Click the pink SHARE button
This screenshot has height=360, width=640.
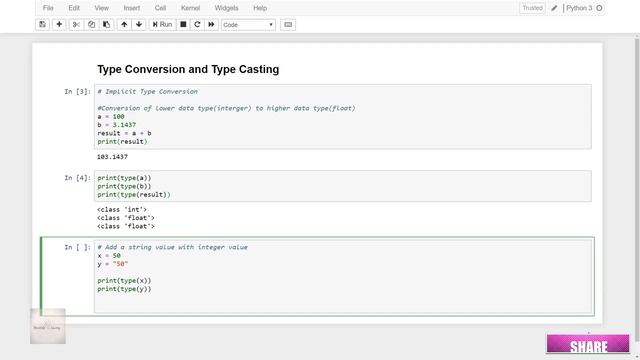(588, 344)
